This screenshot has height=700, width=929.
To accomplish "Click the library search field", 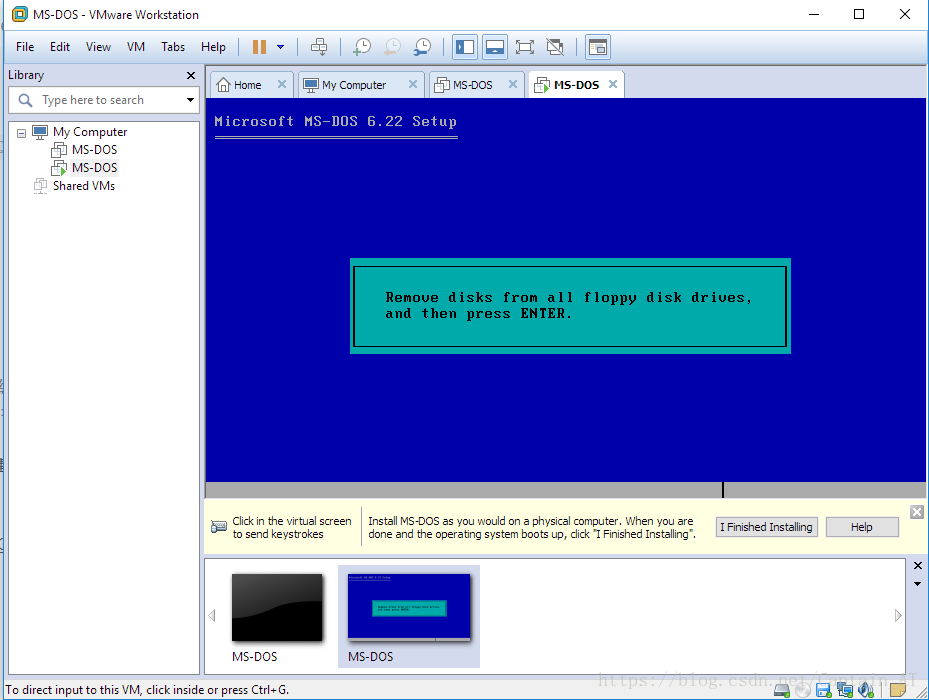I will 104,100.
